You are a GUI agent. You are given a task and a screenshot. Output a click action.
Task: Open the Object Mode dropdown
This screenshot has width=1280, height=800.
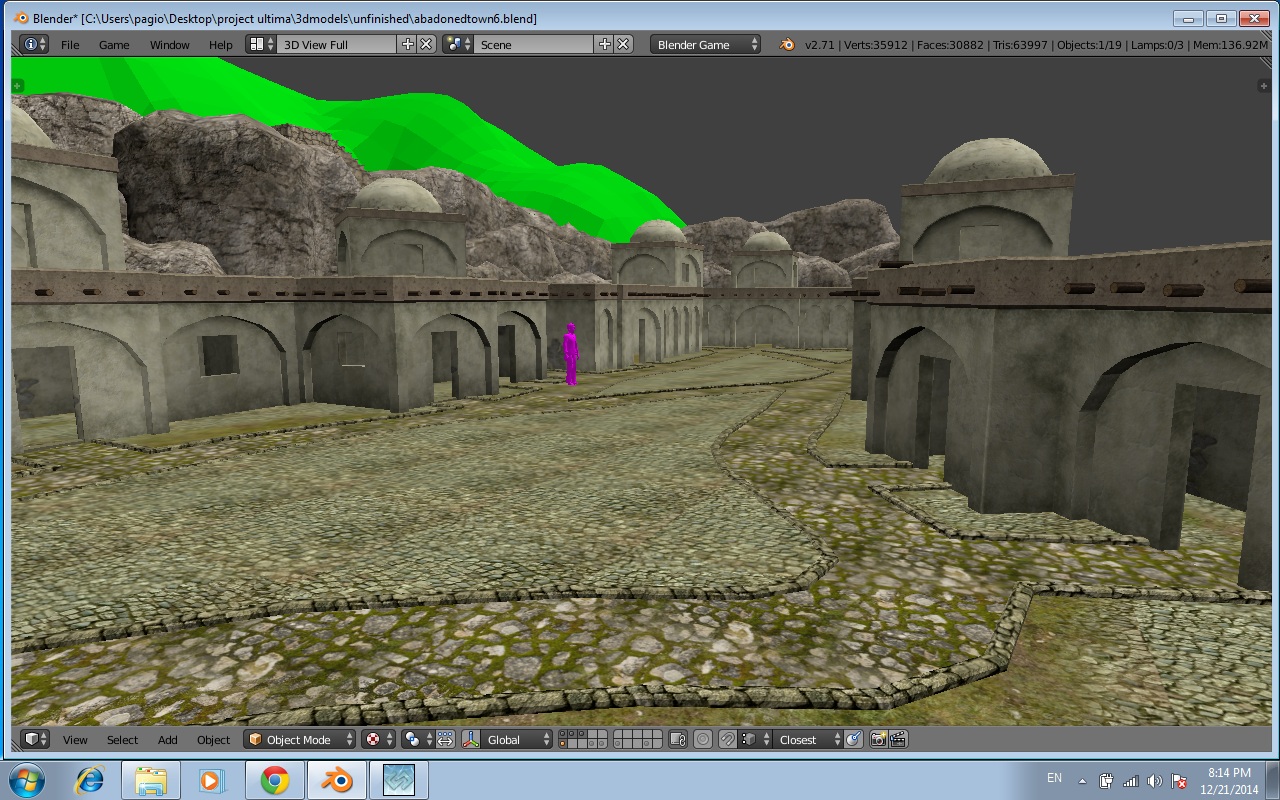(x=300, y=739)
